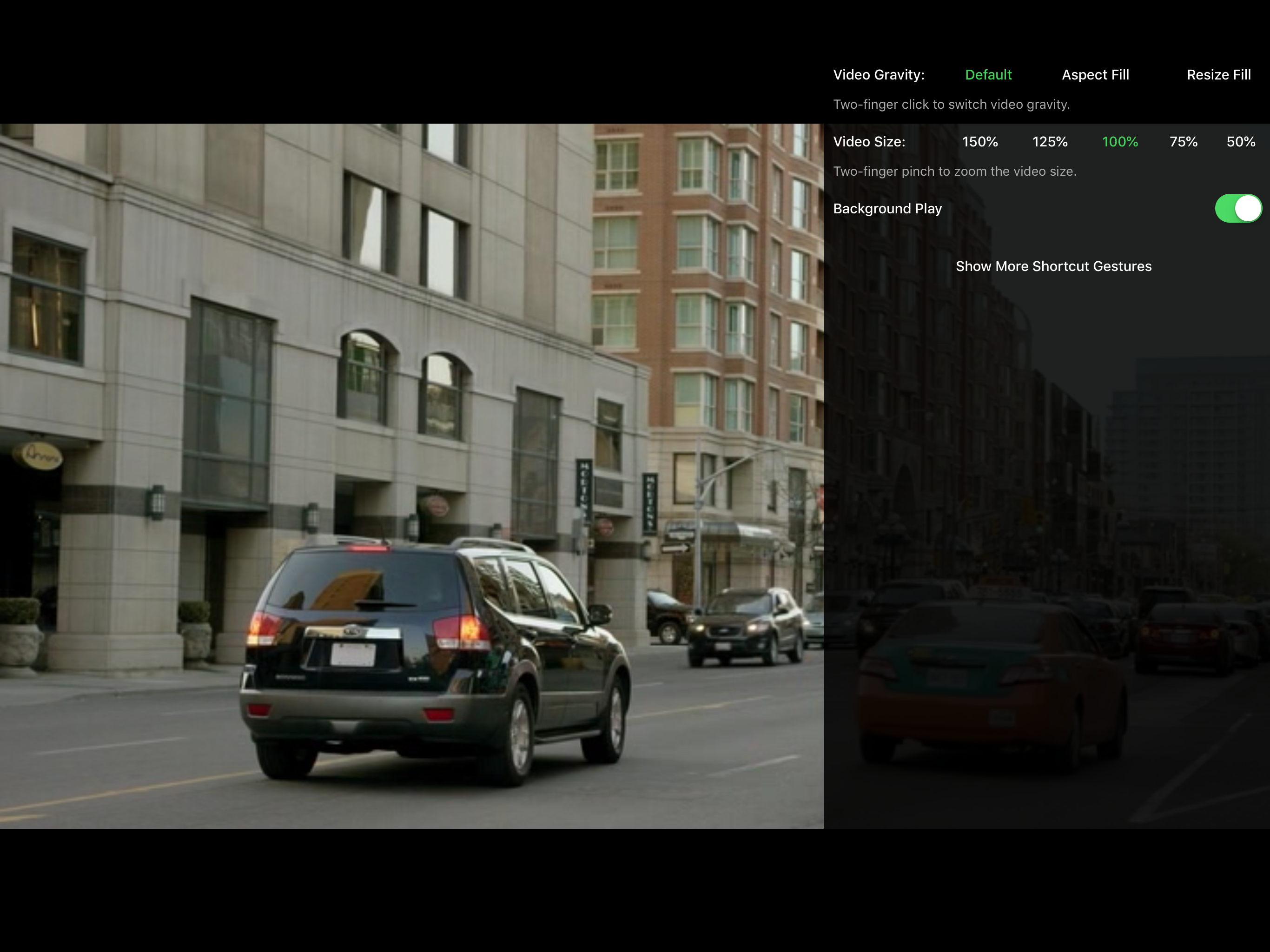Viewport: 1270px width, 952px height.
Task: Set video size to 150%
Action: 979,142
